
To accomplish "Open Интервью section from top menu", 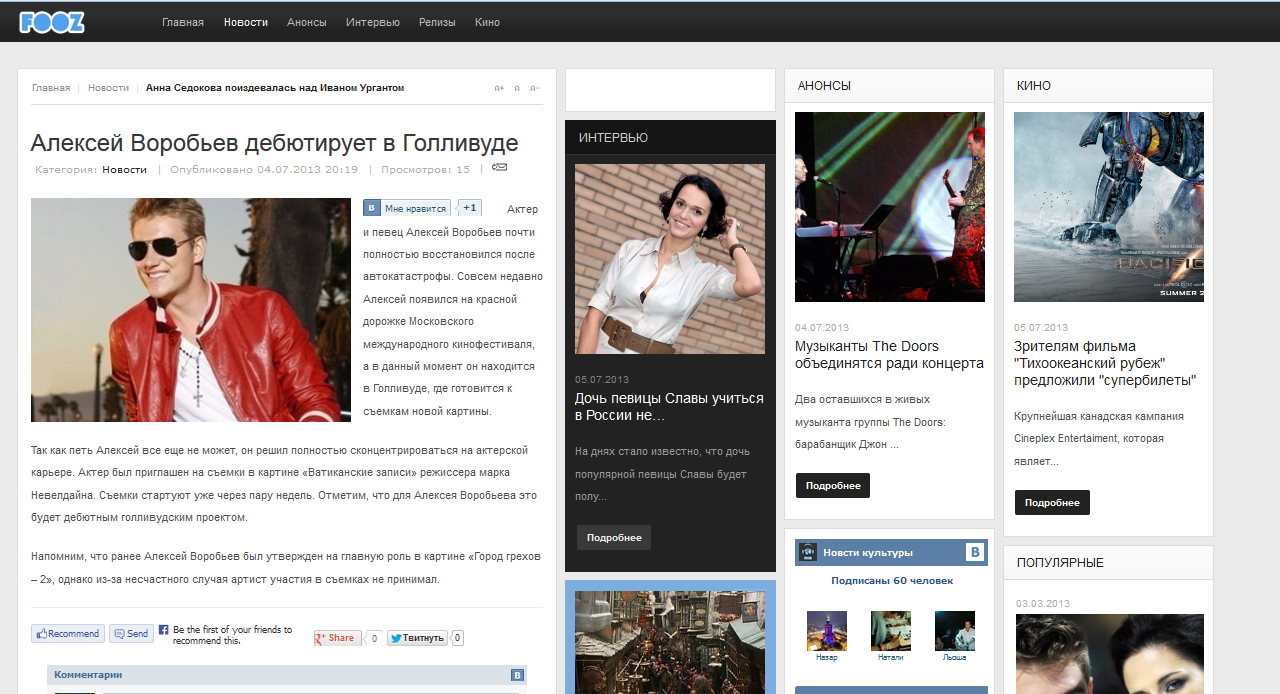I will 372,22.
